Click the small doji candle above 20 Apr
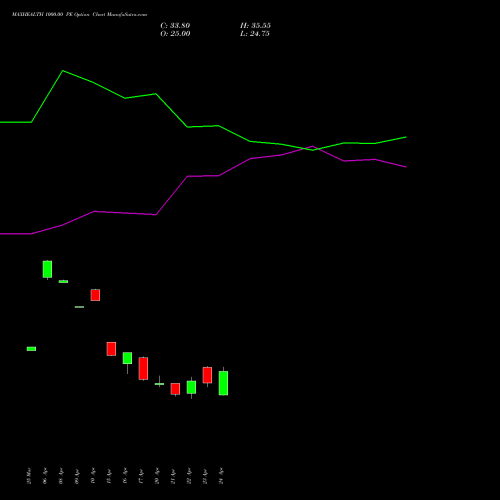 coord(159,384)
